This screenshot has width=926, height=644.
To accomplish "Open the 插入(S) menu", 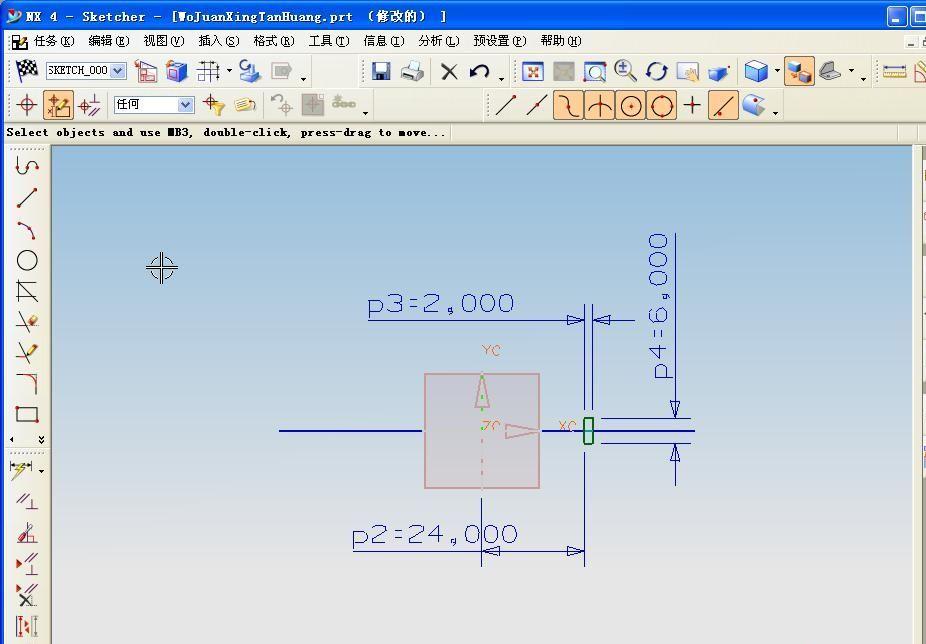I will click(218, 41).
